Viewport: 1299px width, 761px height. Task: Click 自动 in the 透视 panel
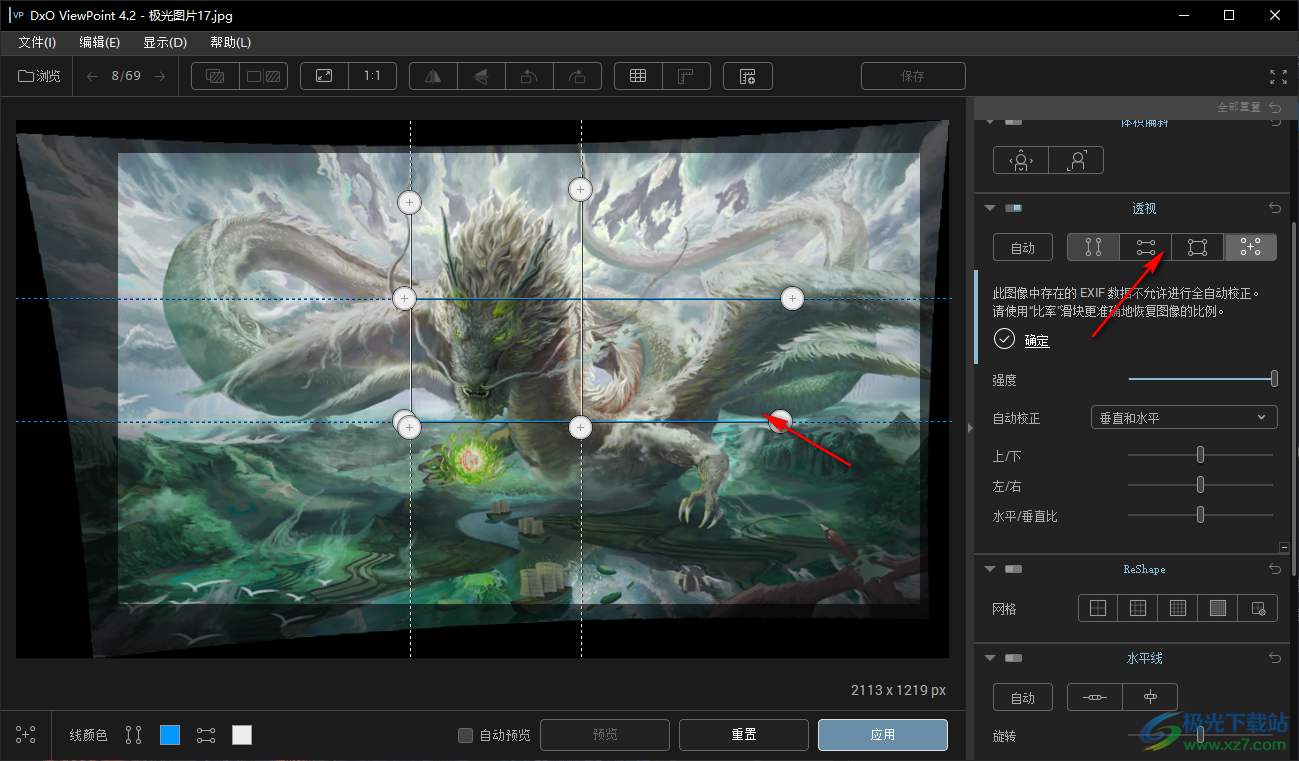click(1023, 247)
